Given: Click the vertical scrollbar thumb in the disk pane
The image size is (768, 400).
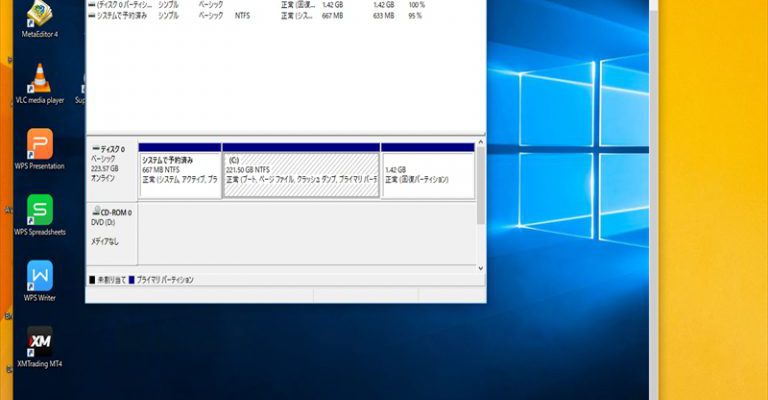Looking at the screenshot, I should pyautogui.click(x=480, y=185).
